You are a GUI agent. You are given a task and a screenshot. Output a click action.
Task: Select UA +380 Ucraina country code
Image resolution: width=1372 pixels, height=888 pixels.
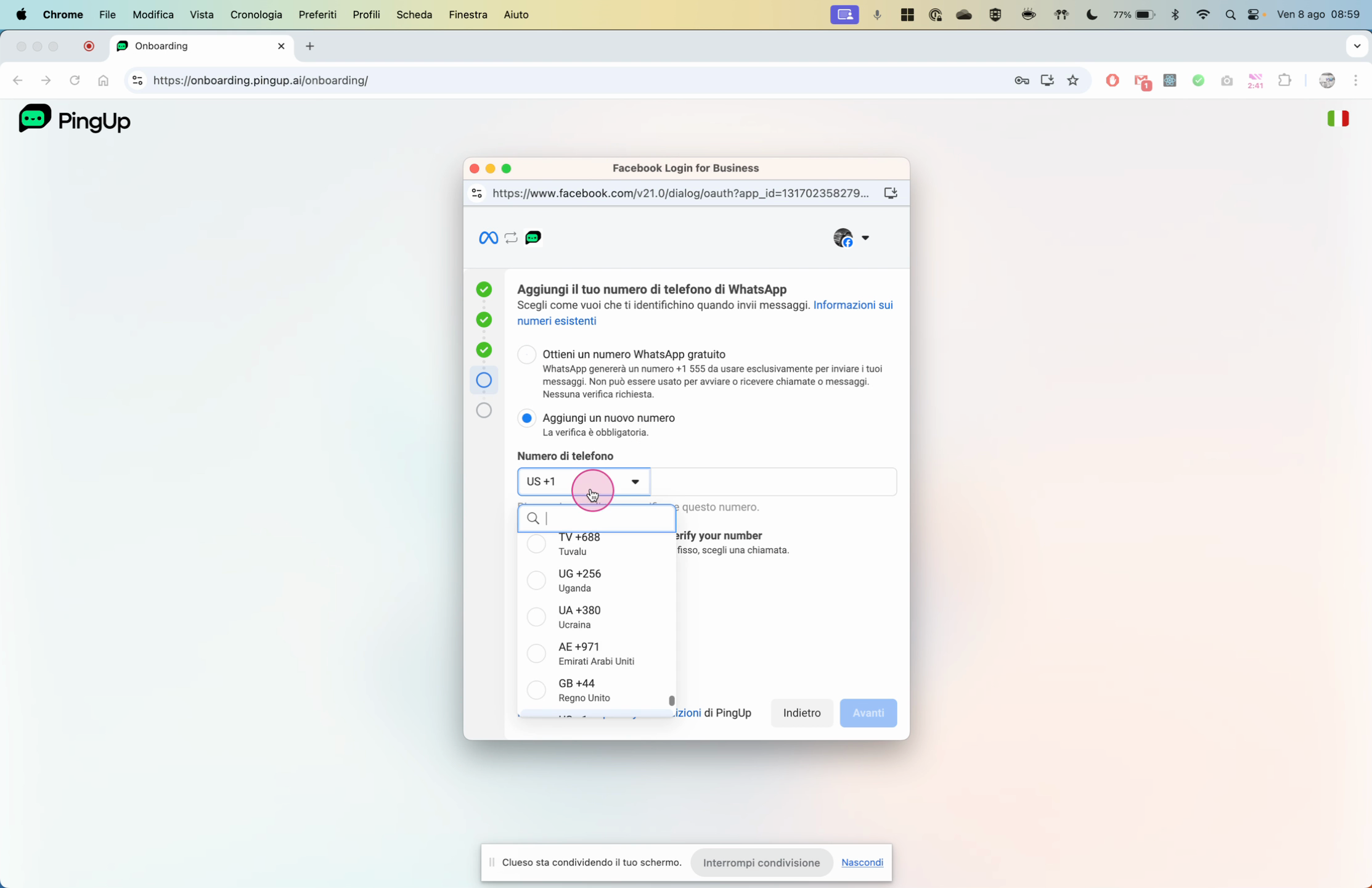point(596,617)
